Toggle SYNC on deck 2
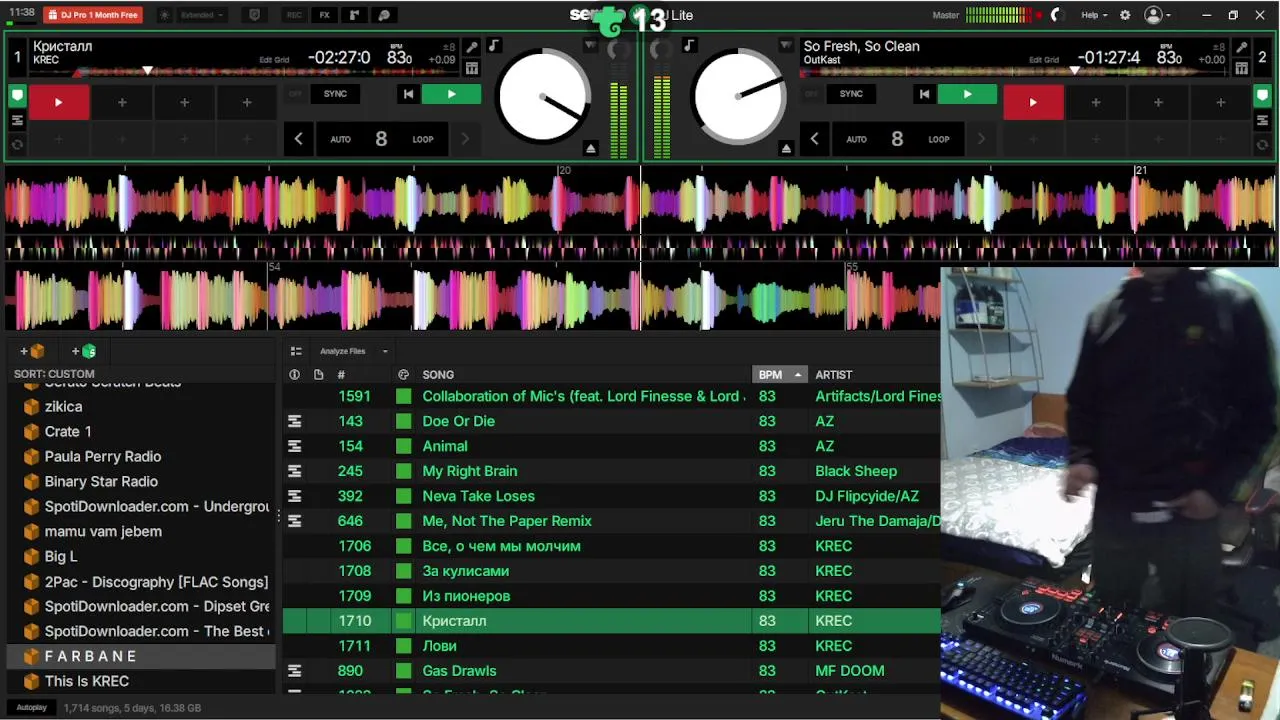The width and height of the screenshot is (1280, 720). point(851,94)
